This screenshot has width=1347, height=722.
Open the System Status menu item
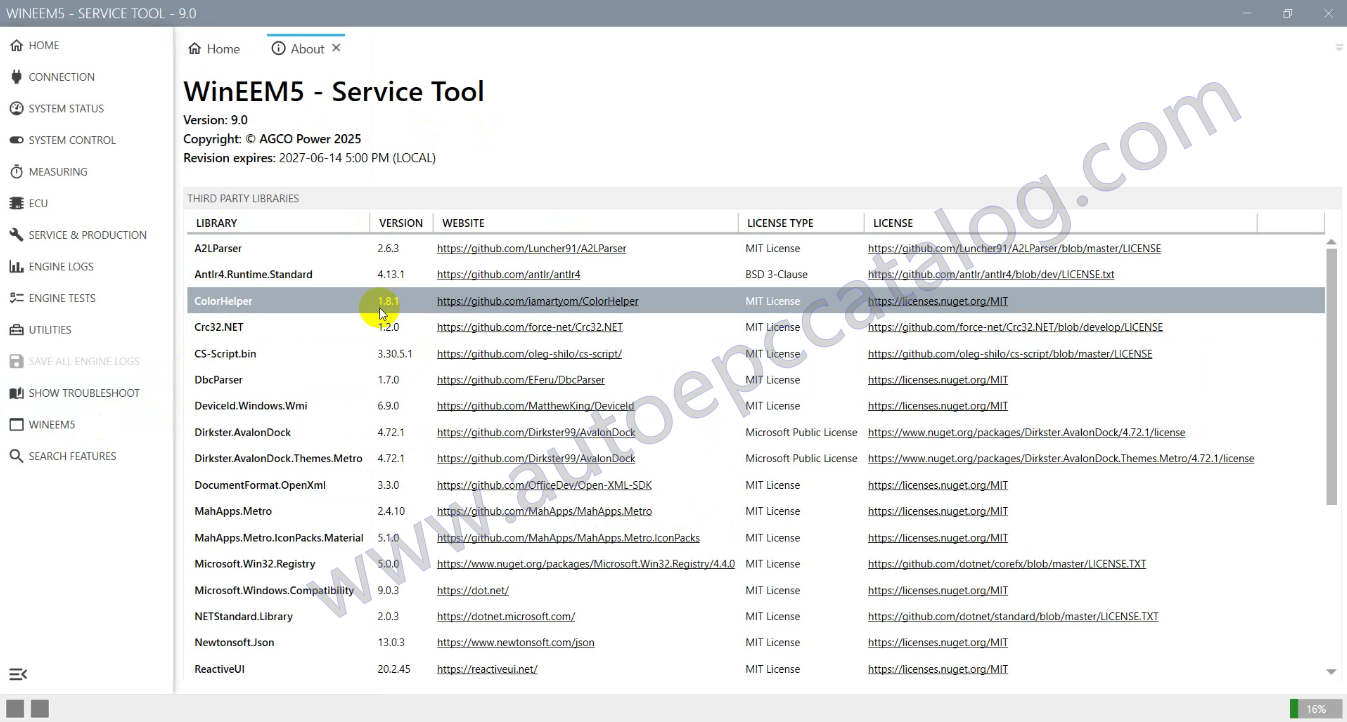tap(86, 108)
